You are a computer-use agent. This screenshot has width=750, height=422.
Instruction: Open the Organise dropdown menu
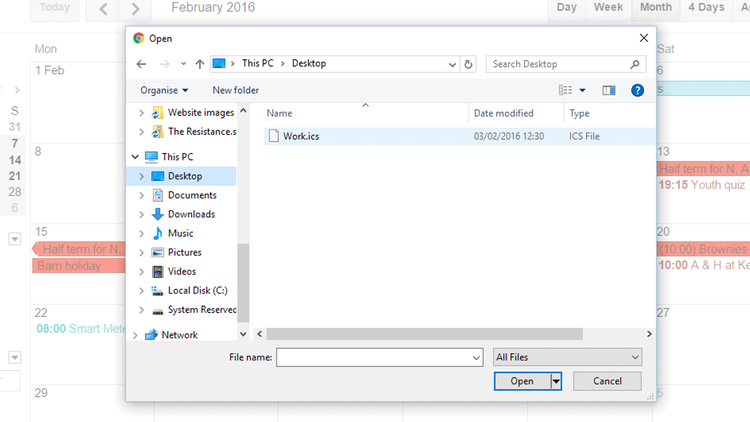164,90
